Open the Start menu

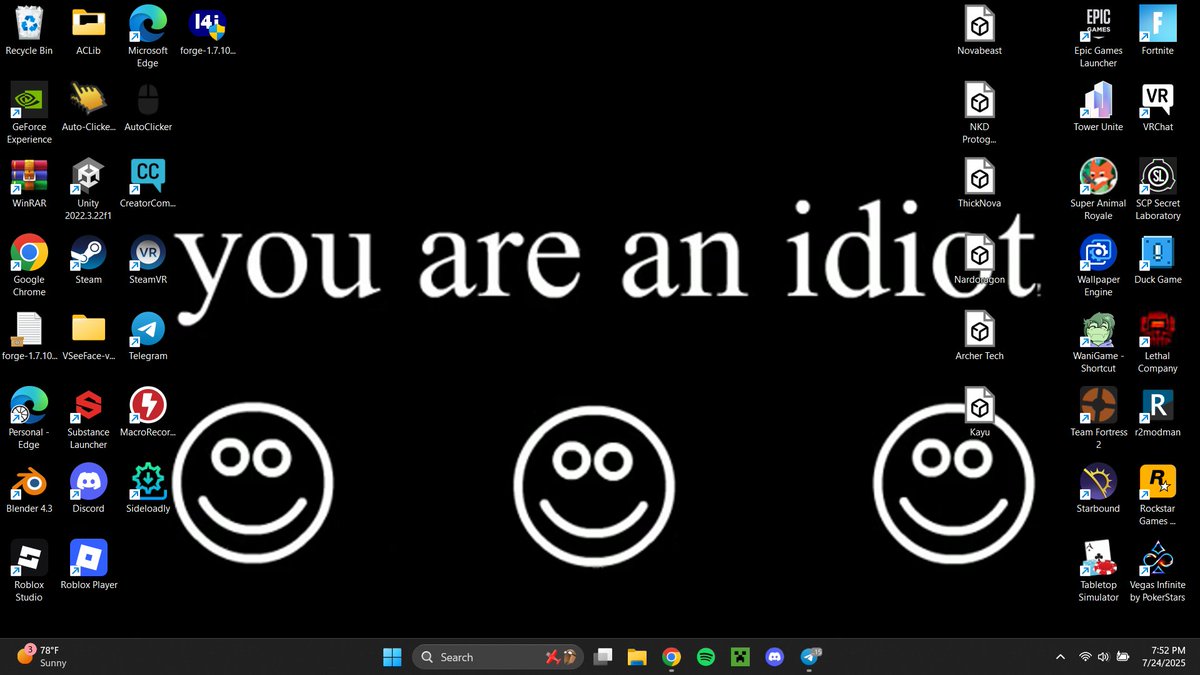click(x=392, y=657)
